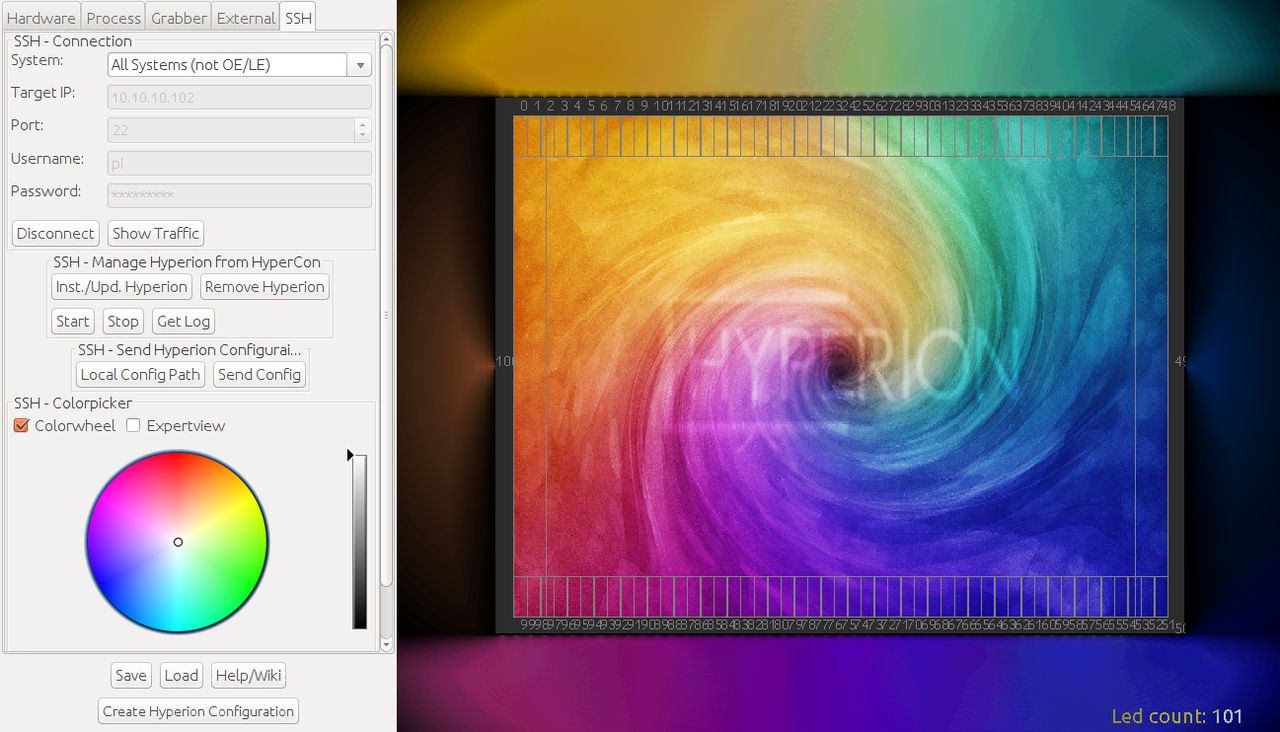Switch to the Hardware tab
Screen dimensions: 1280x732
[x=41, y=17]
